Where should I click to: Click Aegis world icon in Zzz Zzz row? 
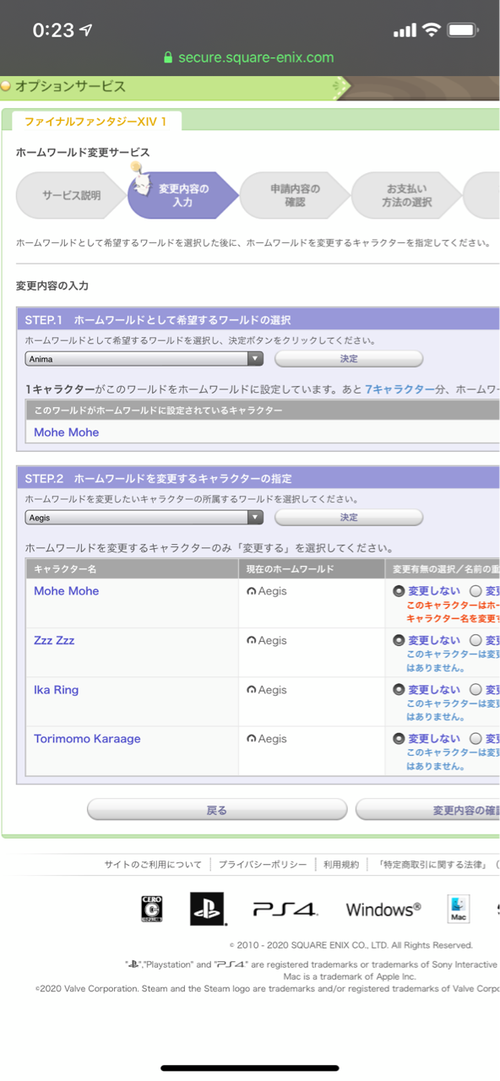(x=252, y=641)
